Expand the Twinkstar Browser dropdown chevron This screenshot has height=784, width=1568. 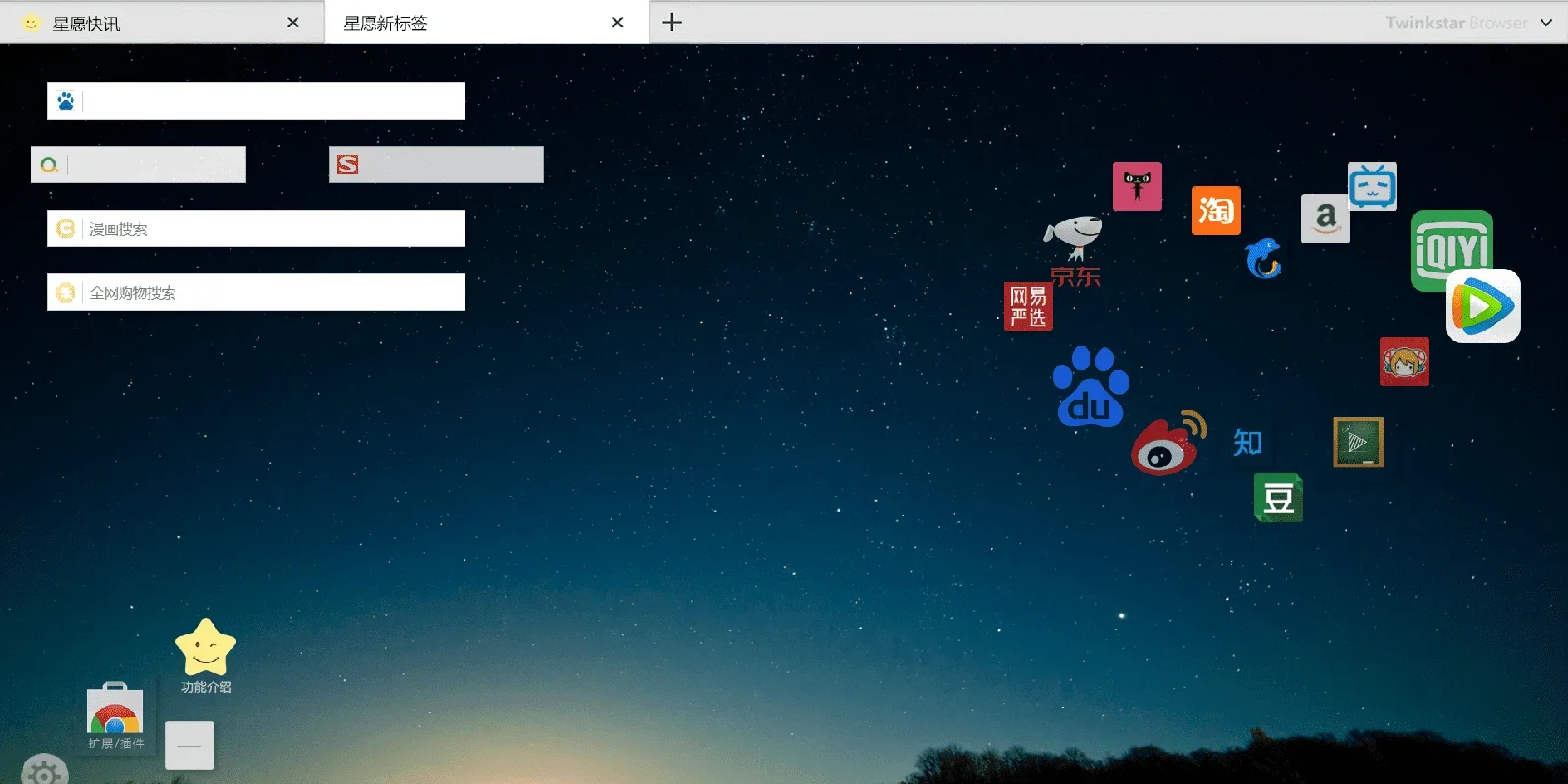pyautogui.click(x=1546, y=23)
